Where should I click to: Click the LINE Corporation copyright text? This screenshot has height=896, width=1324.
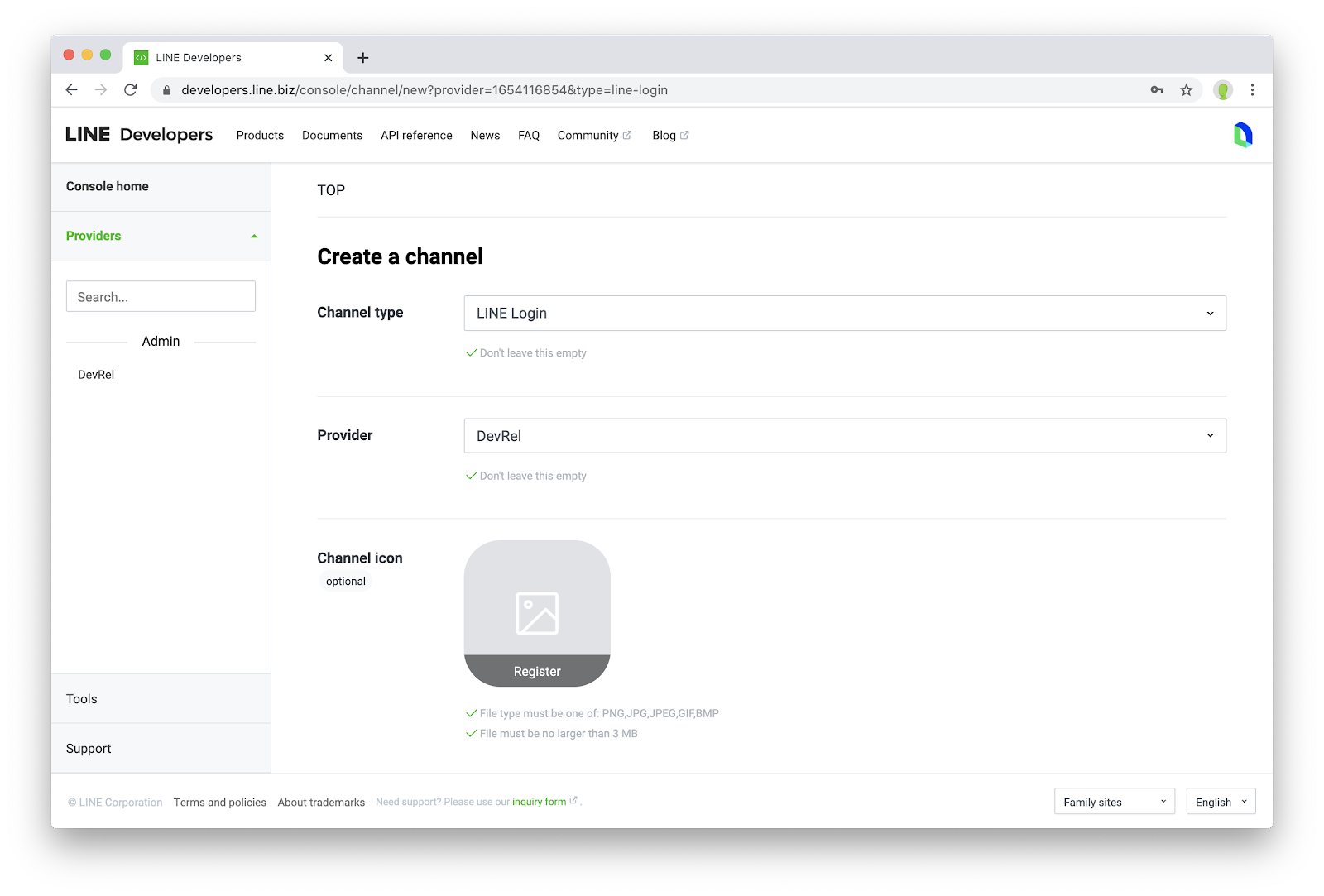(x=115, y=803)
